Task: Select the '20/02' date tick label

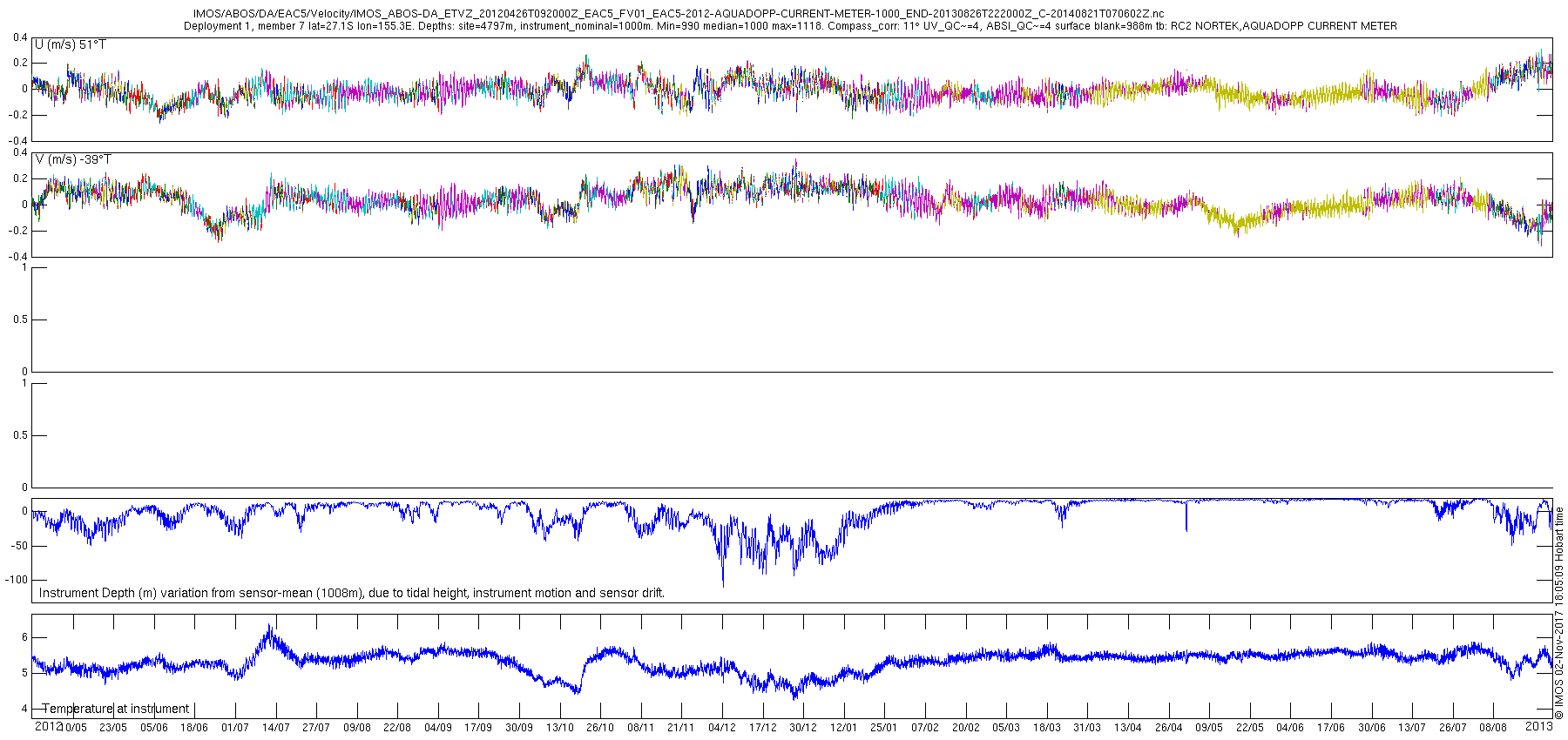Action: (x=966, y=728)
